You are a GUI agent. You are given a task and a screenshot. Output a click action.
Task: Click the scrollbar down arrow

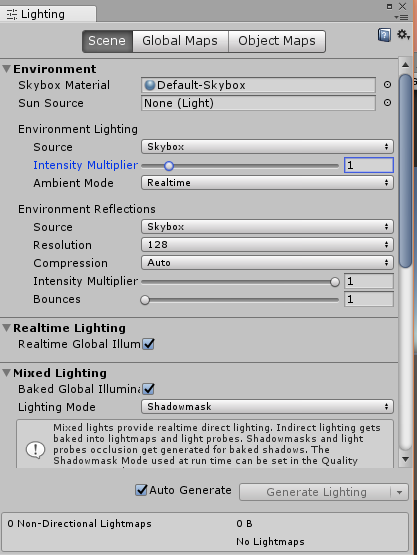(x=406, y=459)
